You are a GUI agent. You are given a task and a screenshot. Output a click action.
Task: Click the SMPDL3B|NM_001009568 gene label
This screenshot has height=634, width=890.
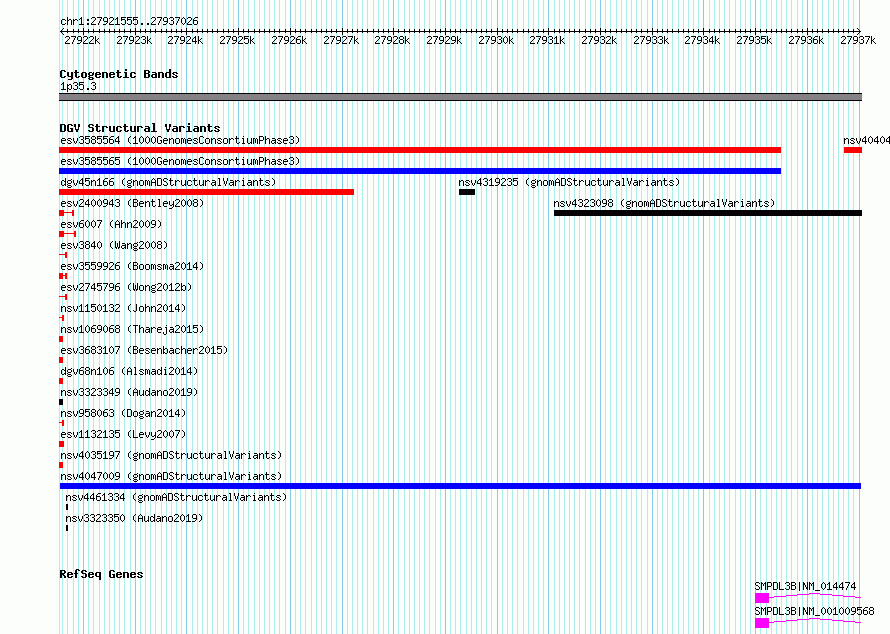click(814, 611)
